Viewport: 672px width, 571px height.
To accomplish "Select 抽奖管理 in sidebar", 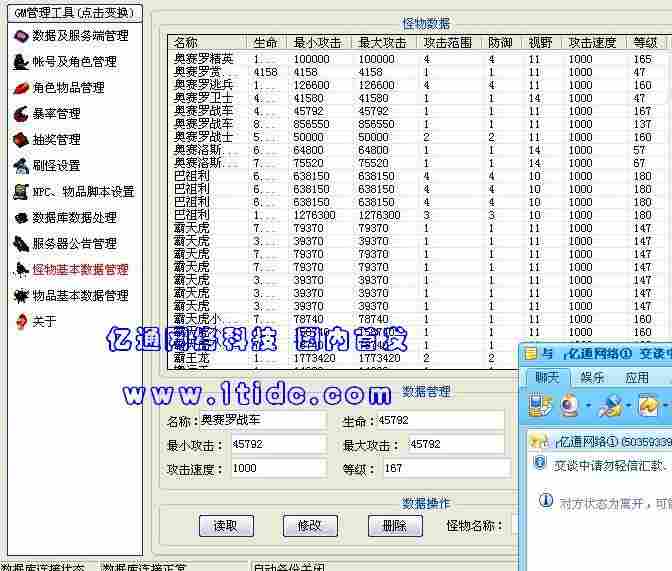I will click(x=56, y=140).
